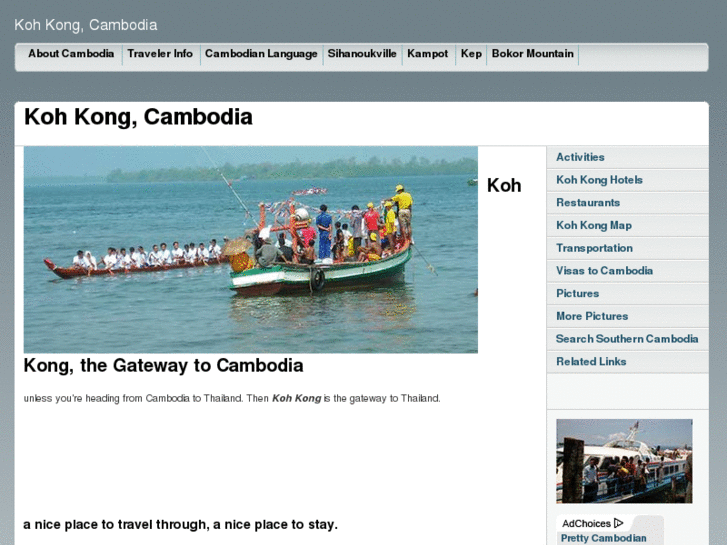727x545 pixels.
Task: Click the AdChoices triangle icon
Action: (619, 523)
